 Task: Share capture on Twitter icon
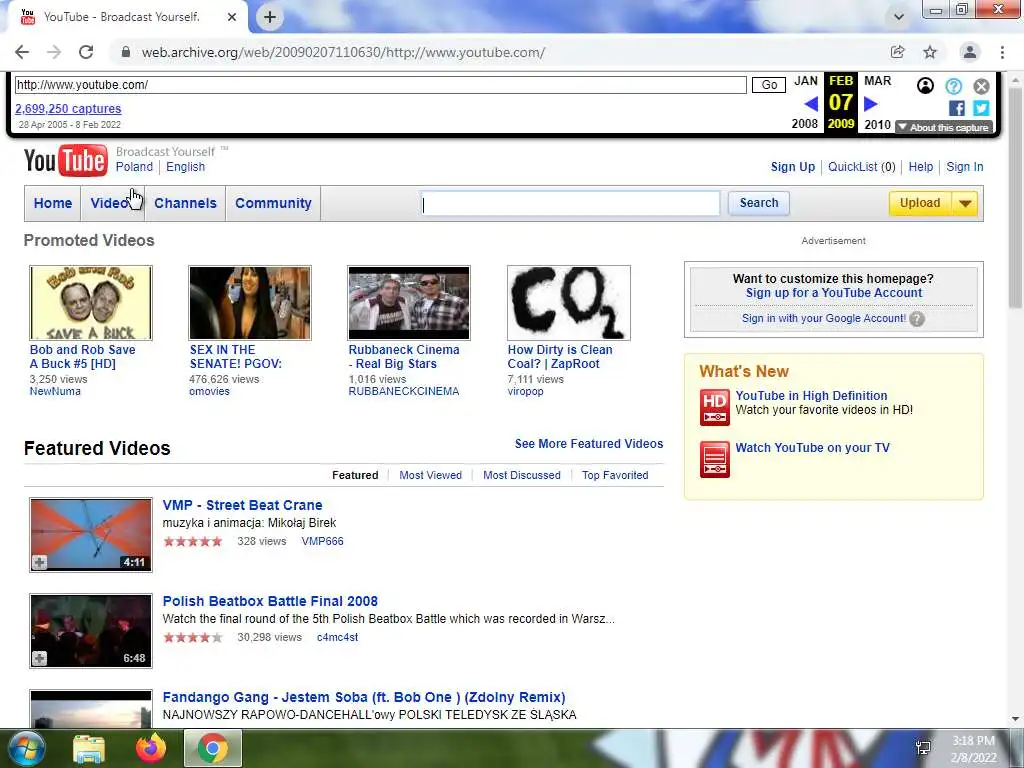[981, 108]
